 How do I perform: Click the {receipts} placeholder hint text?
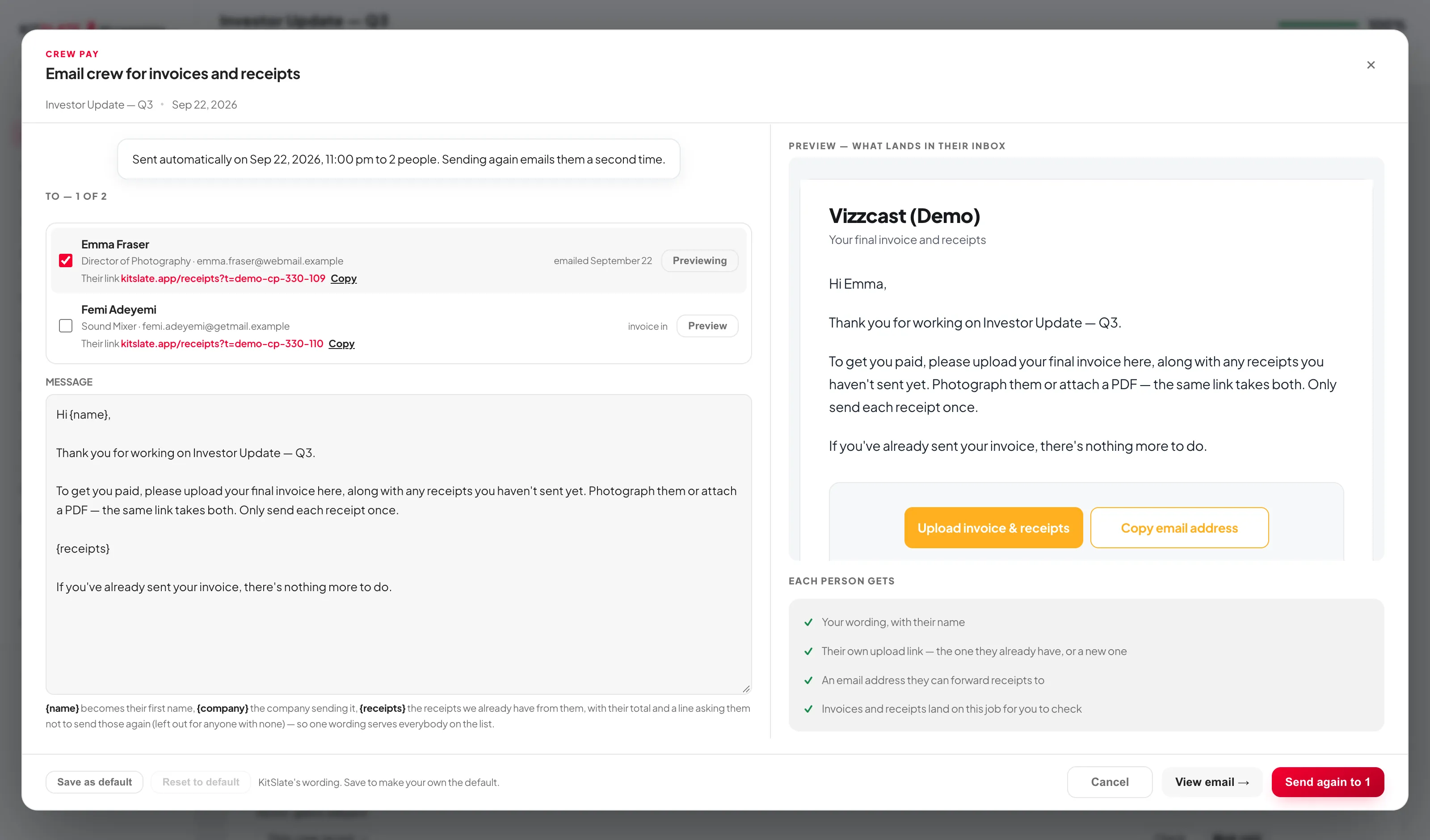(382, 708)
